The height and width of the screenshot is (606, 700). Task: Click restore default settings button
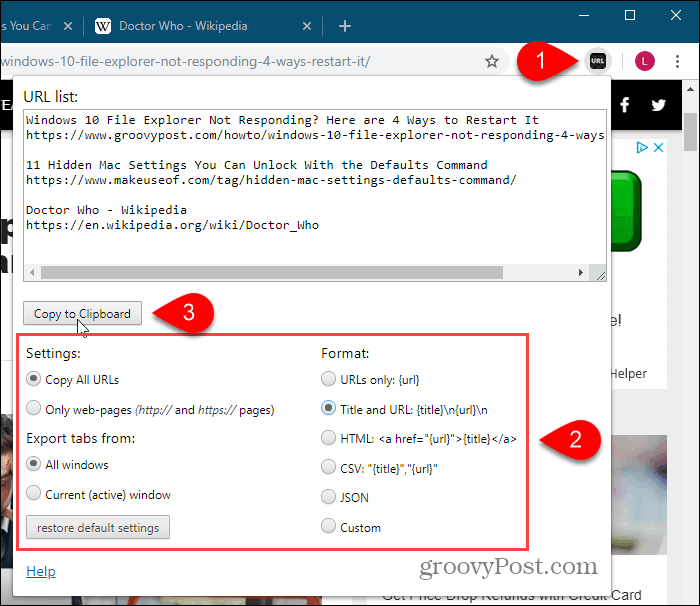pyautogui.click(x=98, y=527)
